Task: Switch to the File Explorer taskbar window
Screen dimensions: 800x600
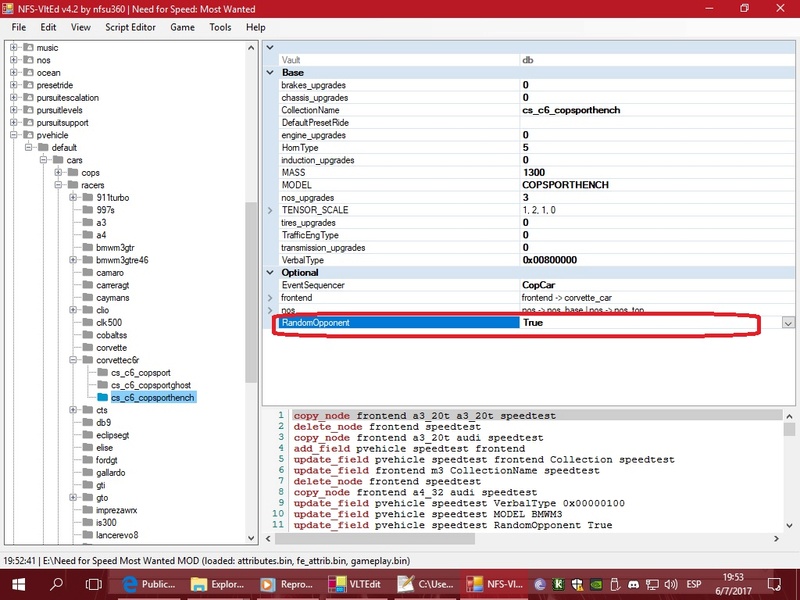Action: tap(218, 584)
